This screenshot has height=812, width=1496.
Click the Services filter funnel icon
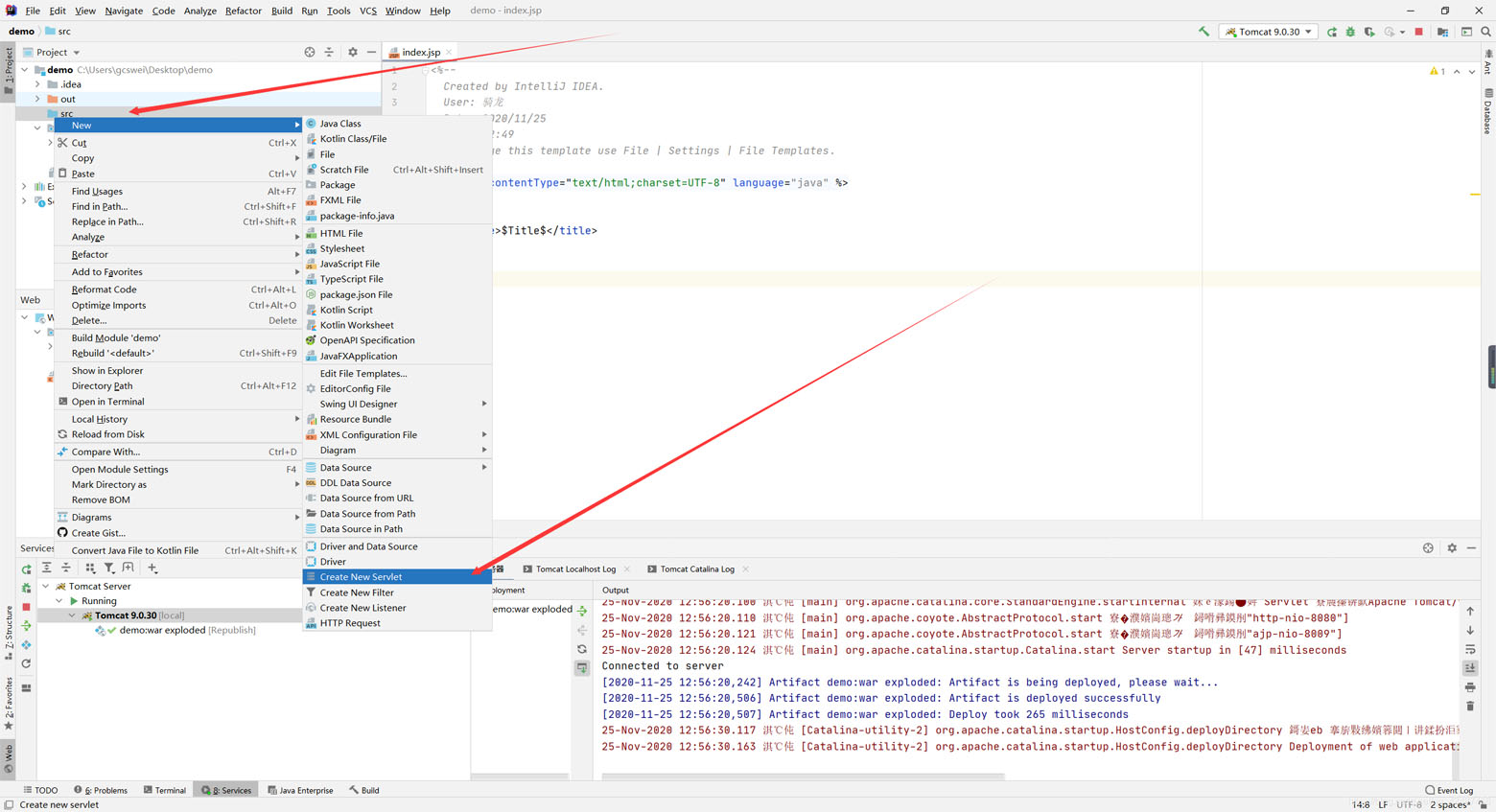click(x=109, y=568)
